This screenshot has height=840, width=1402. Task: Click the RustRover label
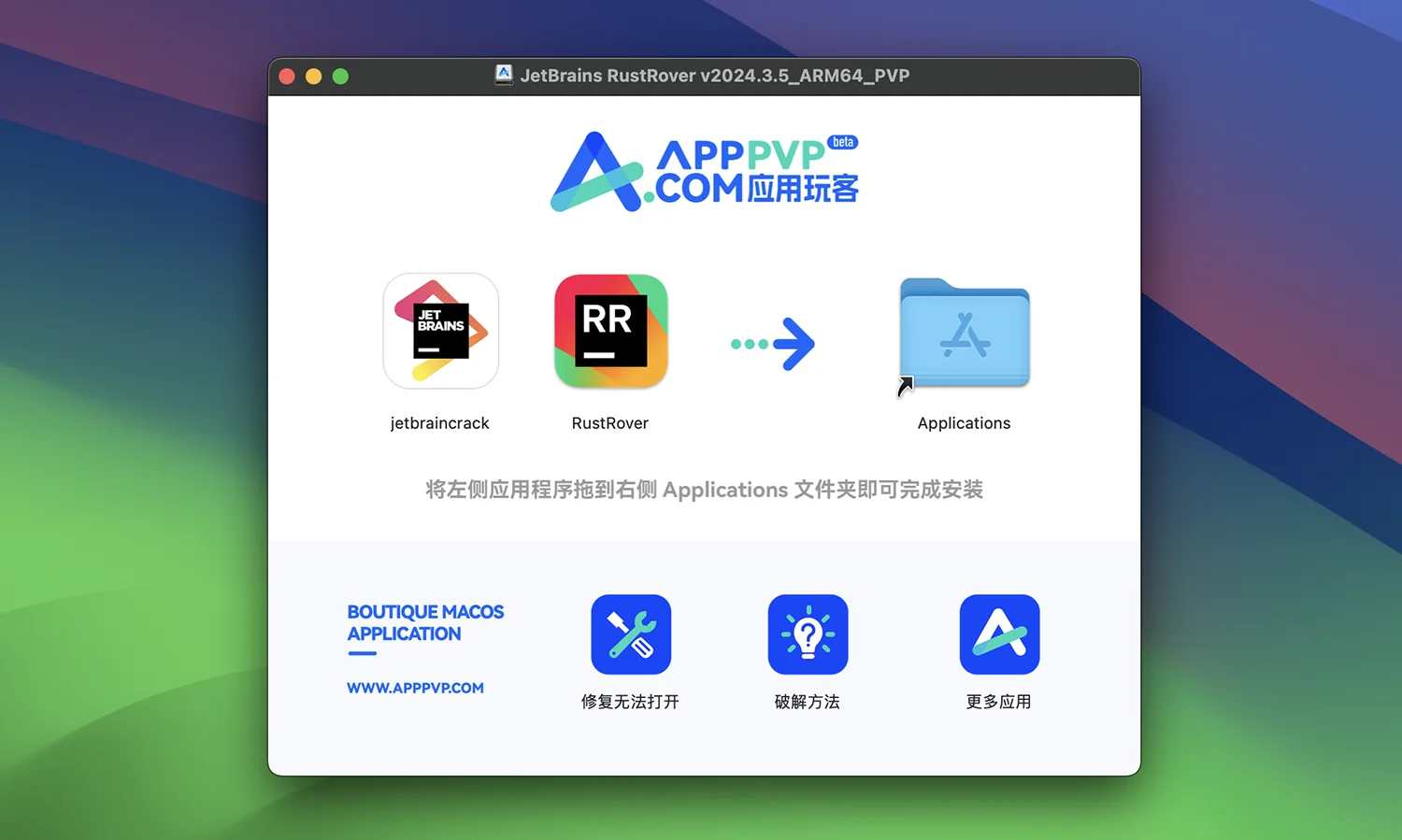pos(610,423)
